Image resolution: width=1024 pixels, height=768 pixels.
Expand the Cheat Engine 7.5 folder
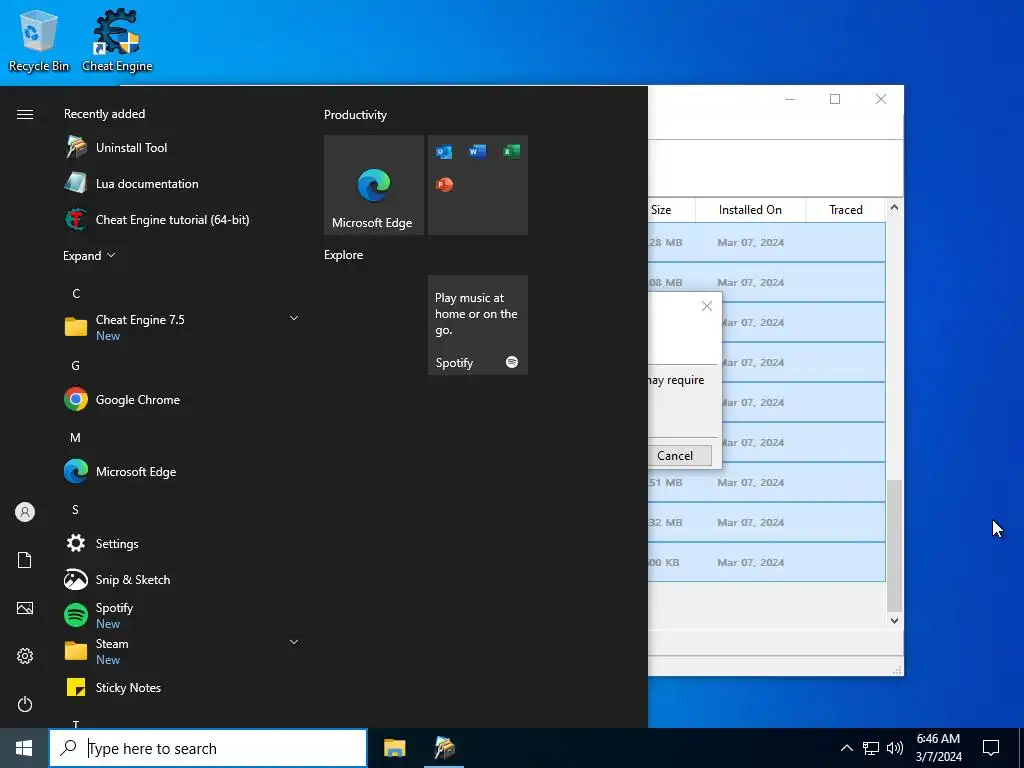click(x=294, y=318)
